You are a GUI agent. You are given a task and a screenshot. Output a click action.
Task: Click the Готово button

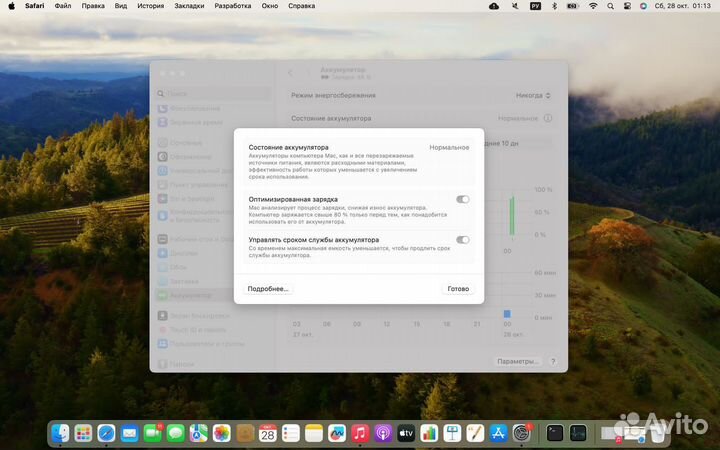coord(458,289)
